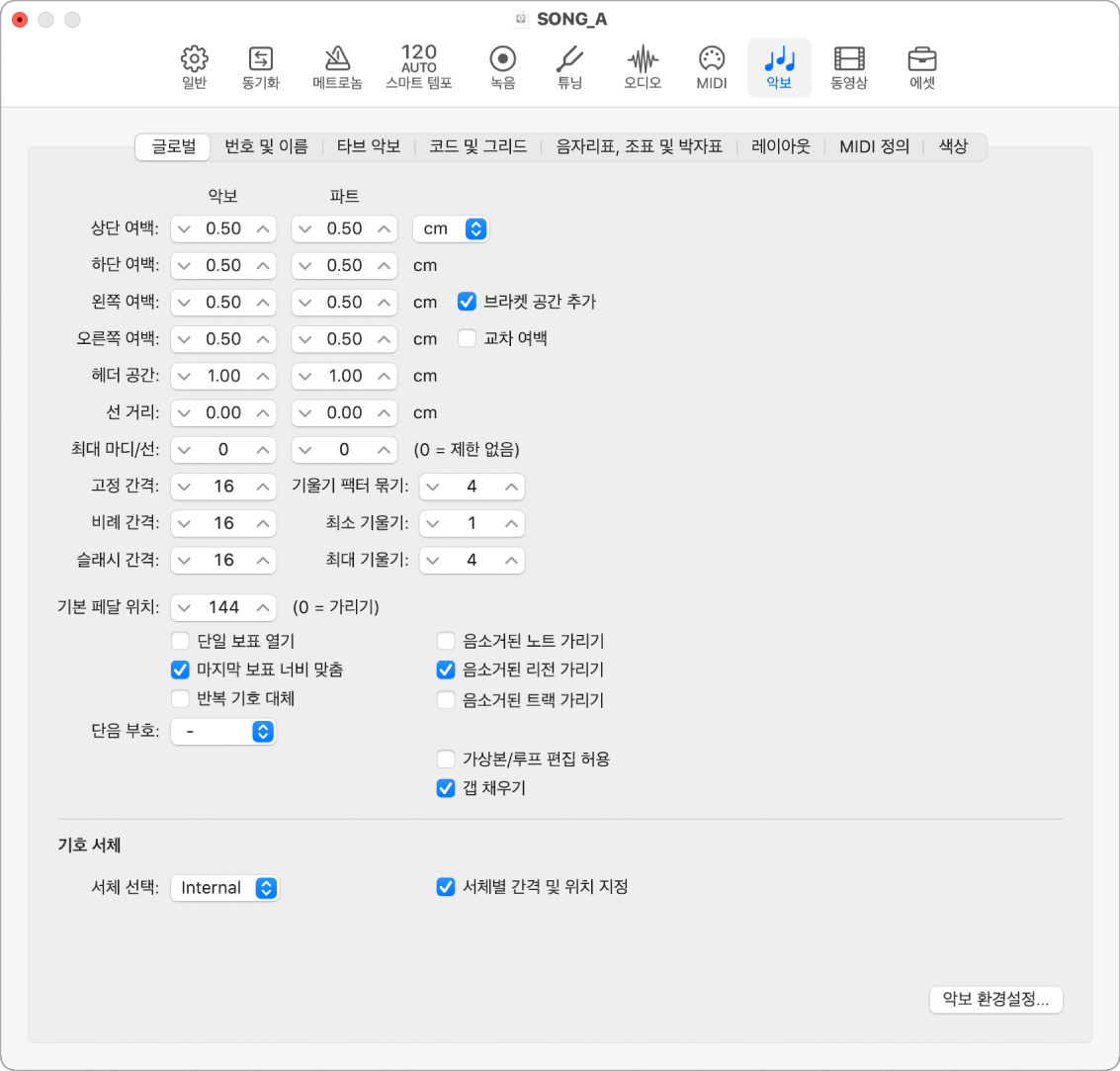Toggle 마지막 보표 너비 맞춤 checkbox
This screenshot has width=1120, height=1071.
click(x=180, y=669)
